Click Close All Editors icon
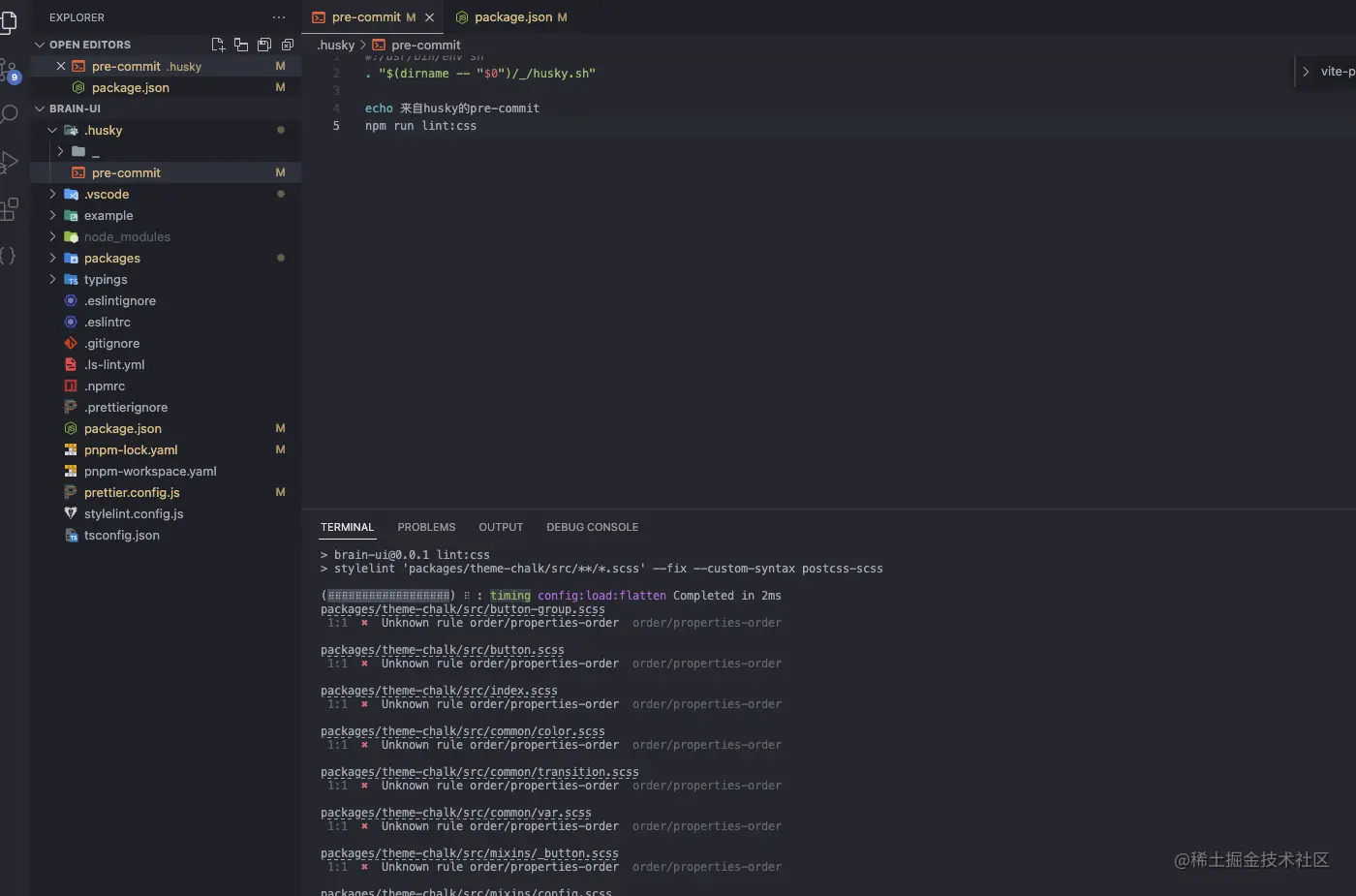Screen dimensions: 1356x896 click(x=288, y=45)
